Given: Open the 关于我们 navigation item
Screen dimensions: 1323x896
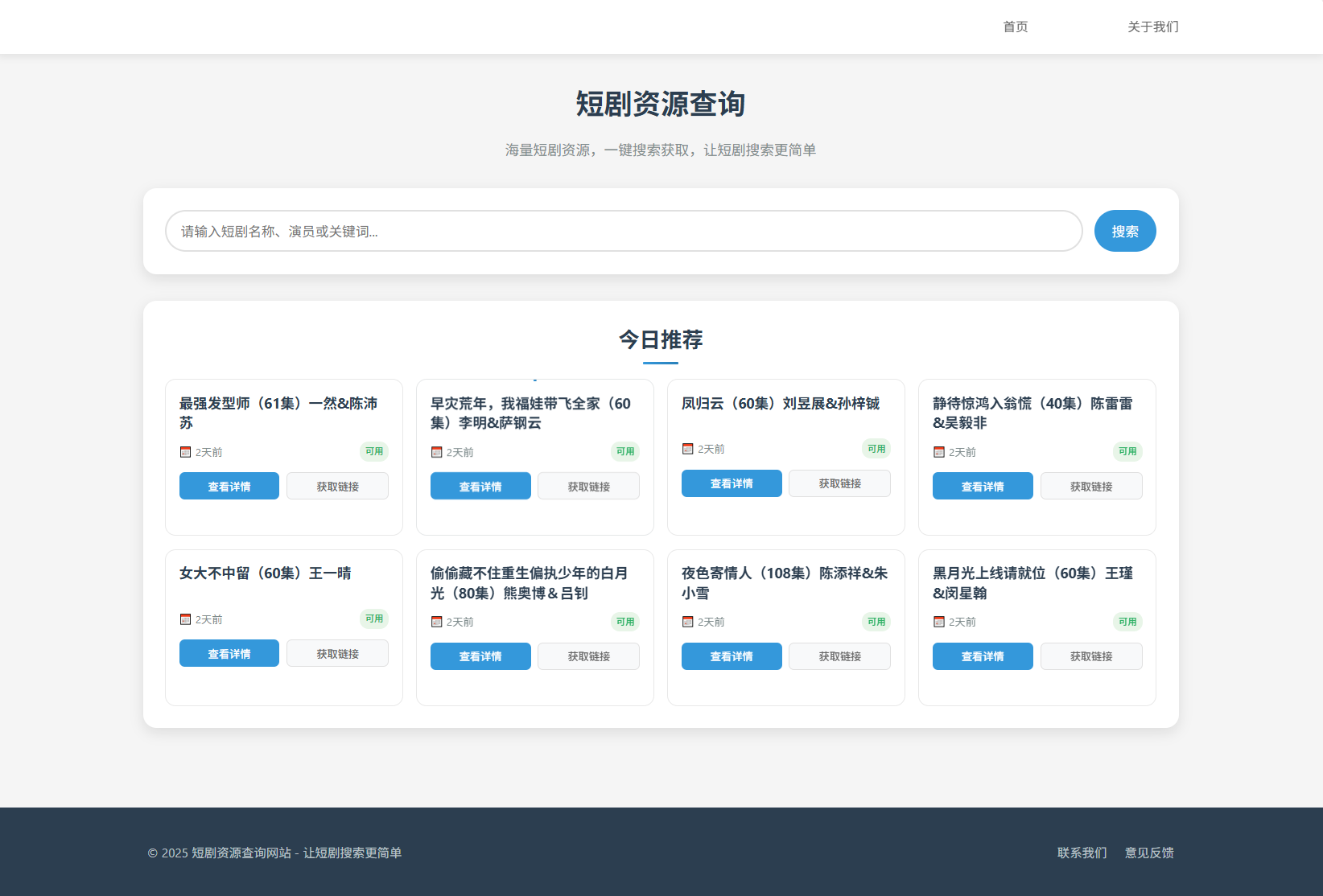Looking at the screenshot, I should [1152, 27].
